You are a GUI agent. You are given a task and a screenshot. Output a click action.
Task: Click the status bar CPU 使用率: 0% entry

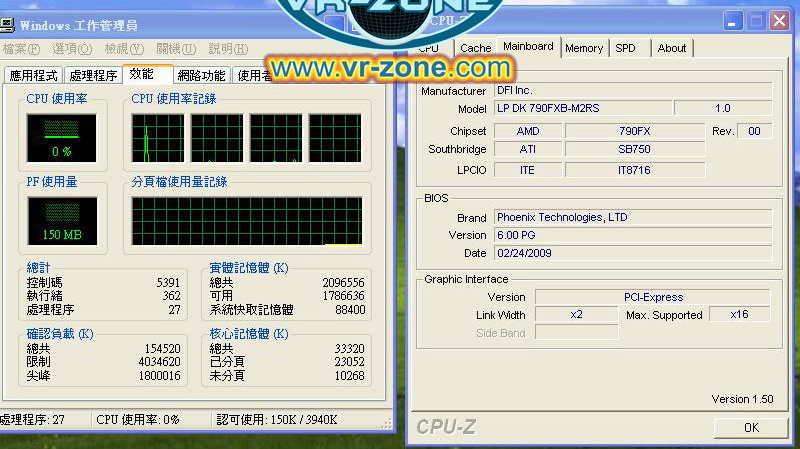click(138, 420)
